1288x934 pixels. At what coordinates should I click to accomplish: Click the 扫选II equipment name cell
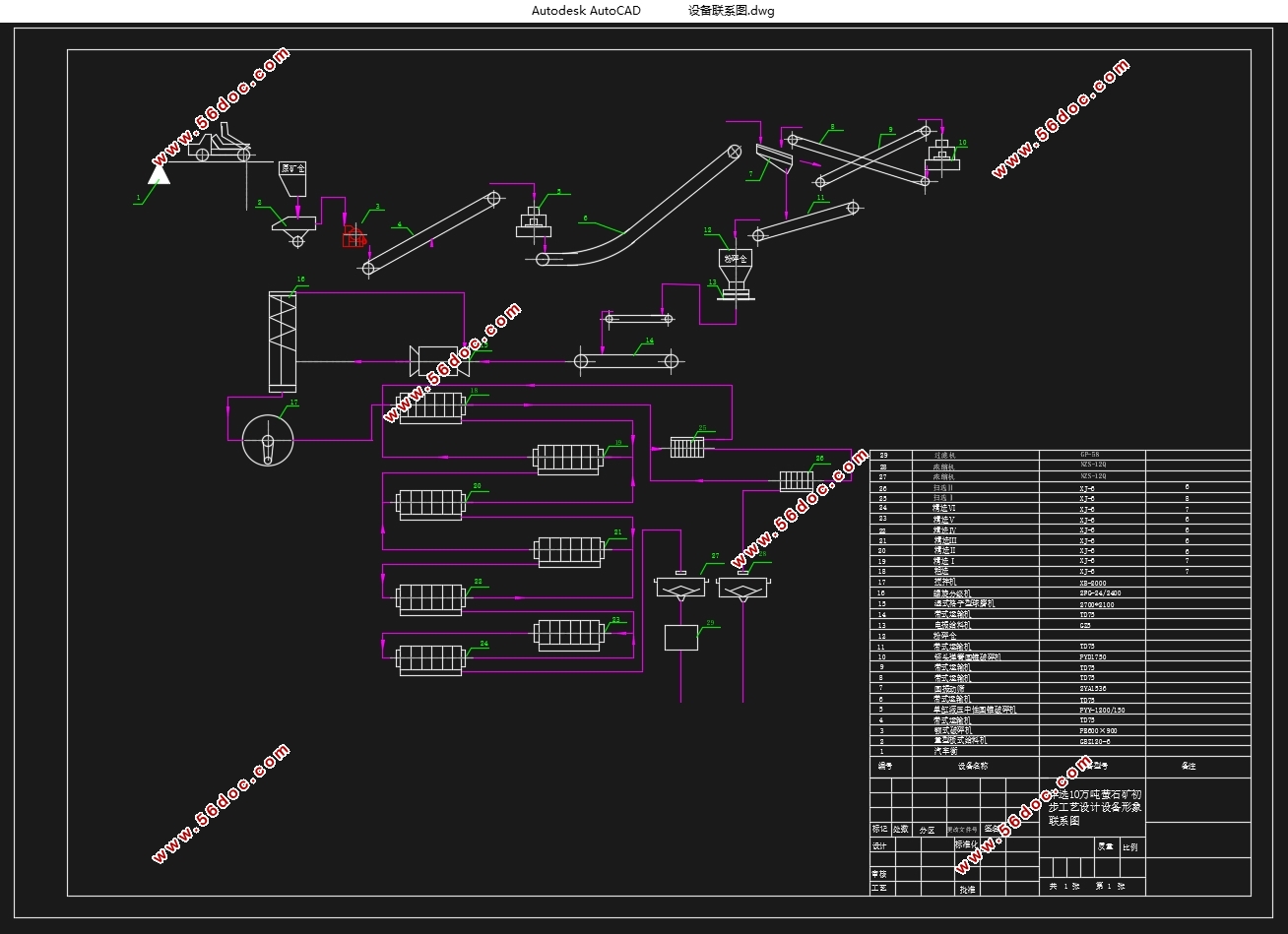(944, 487)
